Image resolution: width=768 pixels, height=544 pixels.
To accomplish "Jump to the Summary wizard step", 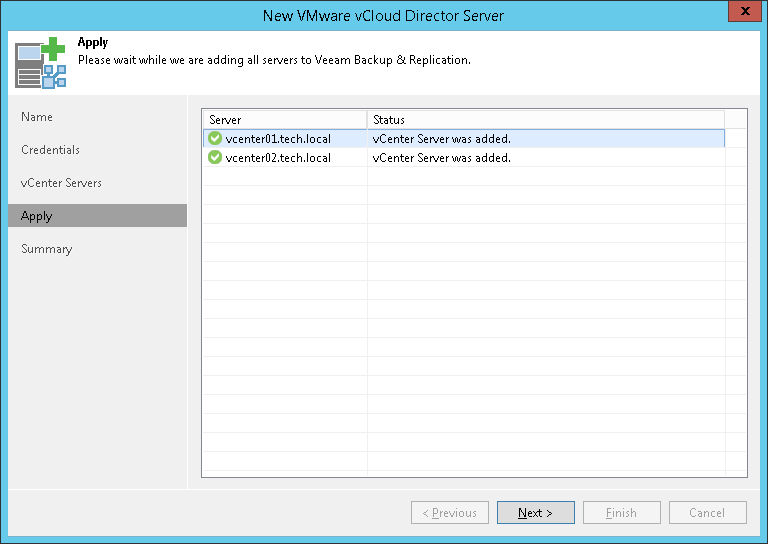I will tap(47, 249).
